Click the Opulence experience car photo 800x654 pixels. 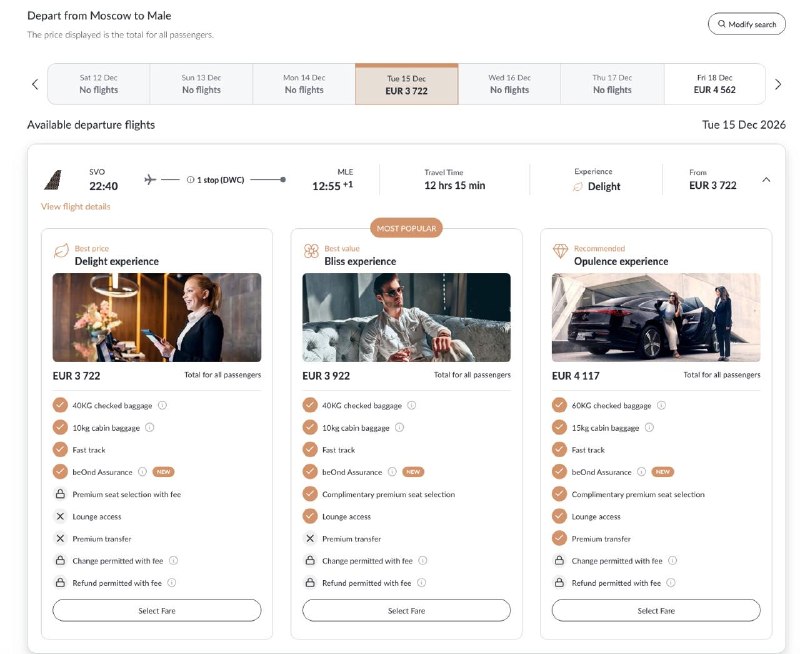[655, 317]
